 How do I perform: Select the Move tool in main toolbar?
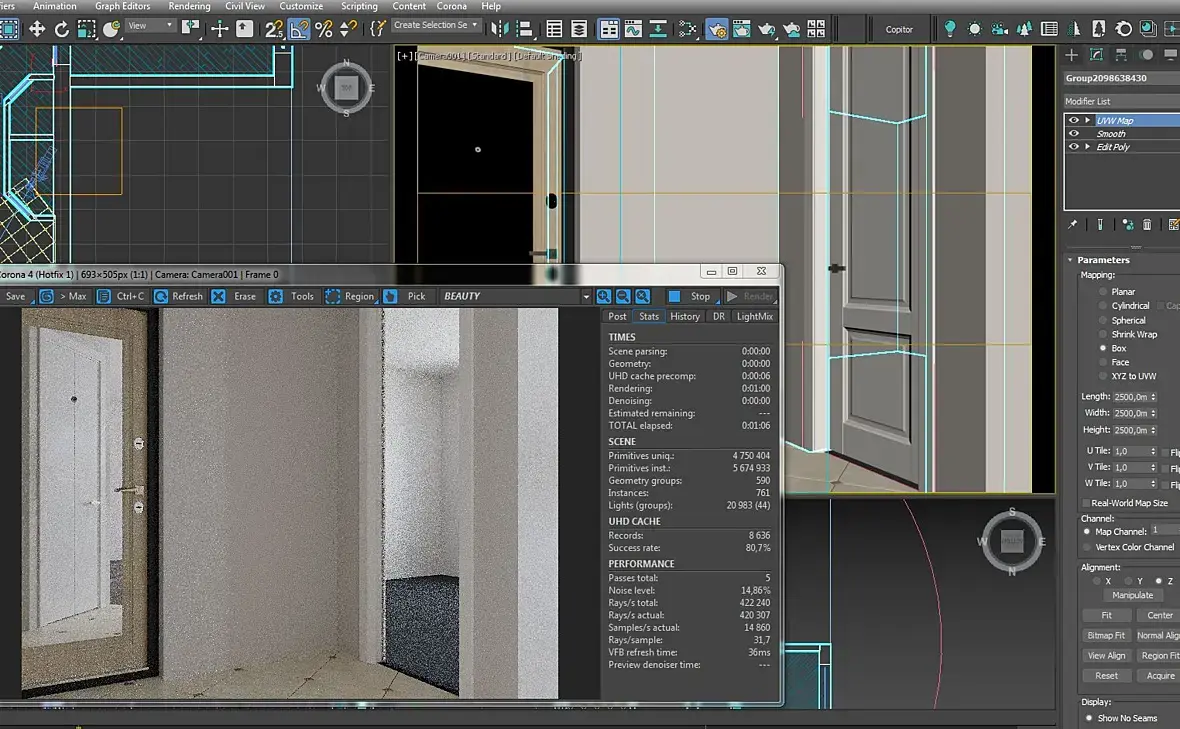coord(37,29)
